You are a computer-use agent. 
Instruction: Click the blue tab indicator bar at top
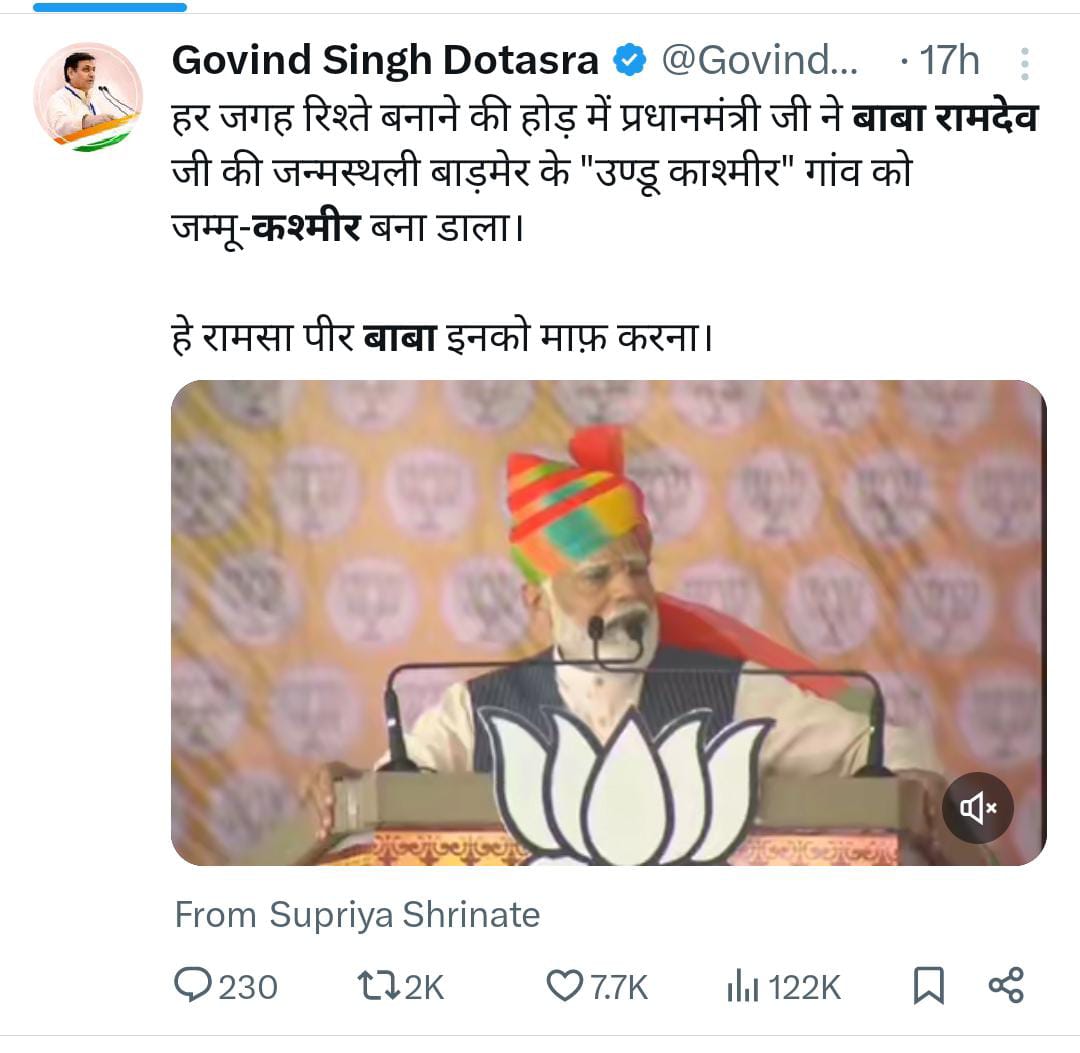point(109,7)
